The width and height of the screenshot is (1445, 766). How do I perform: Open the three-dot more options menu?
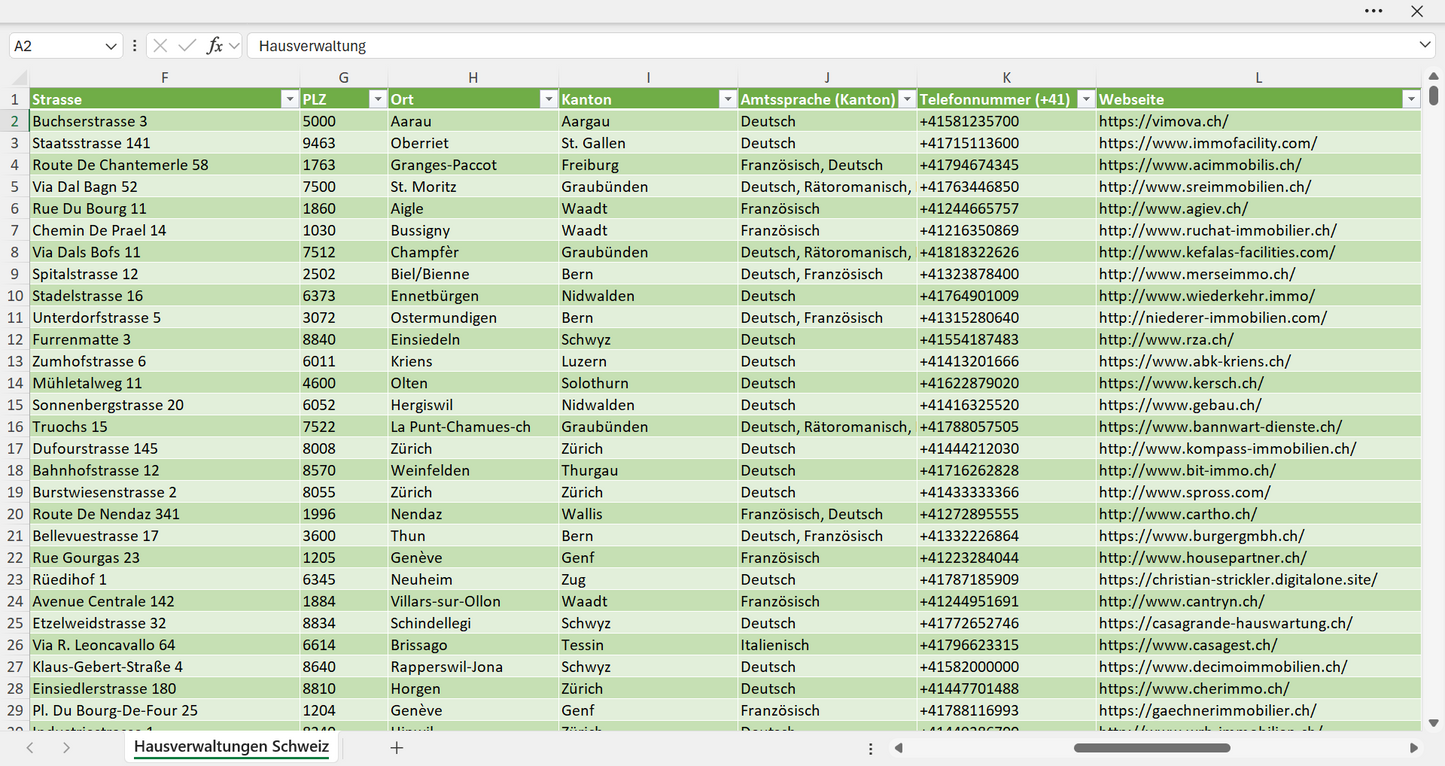(1373, 11)
